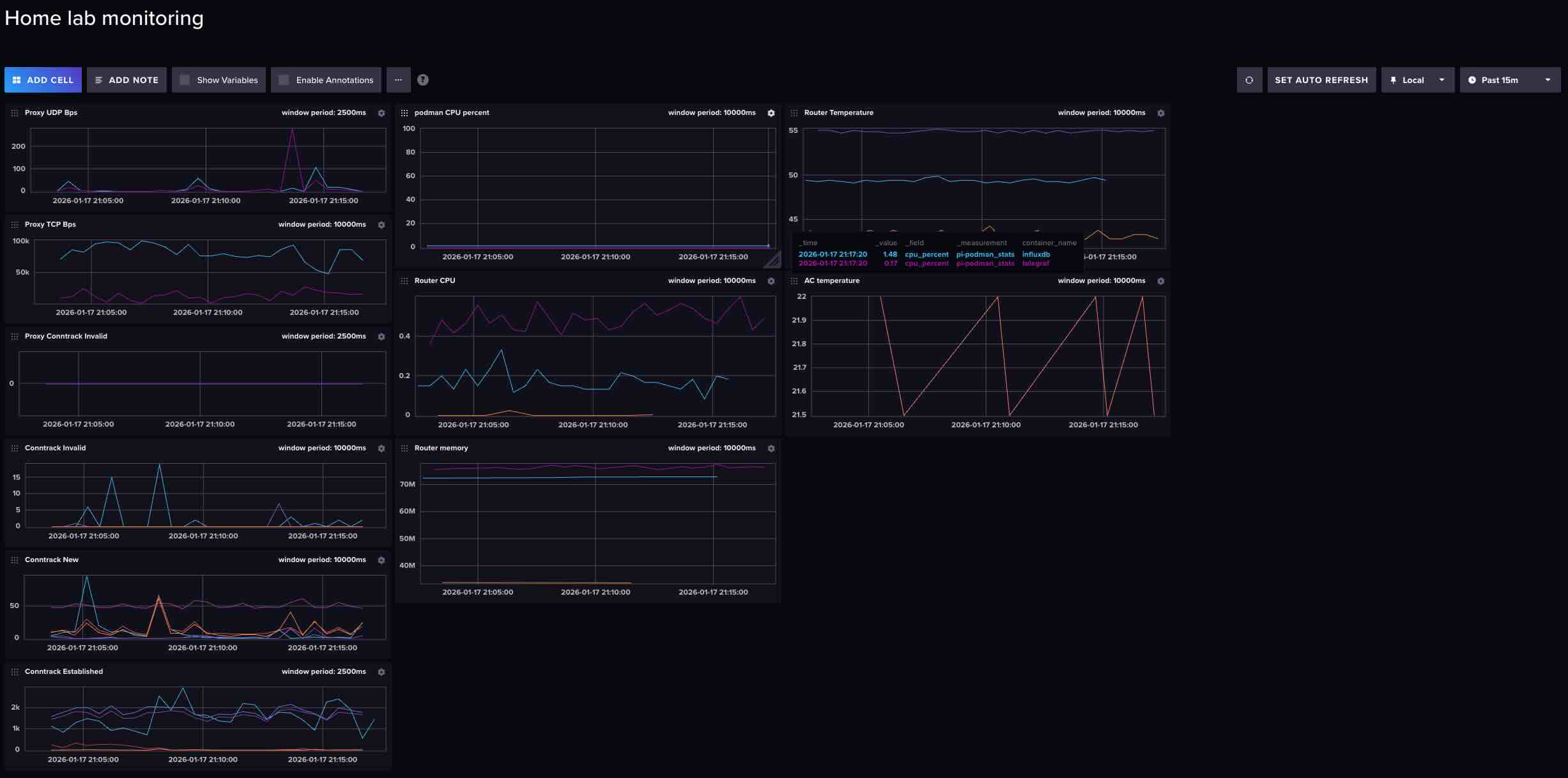1568x778 pixels.
Task: Open settings gear on Proxy UDP Bps cell
Action: pos(381,113)
